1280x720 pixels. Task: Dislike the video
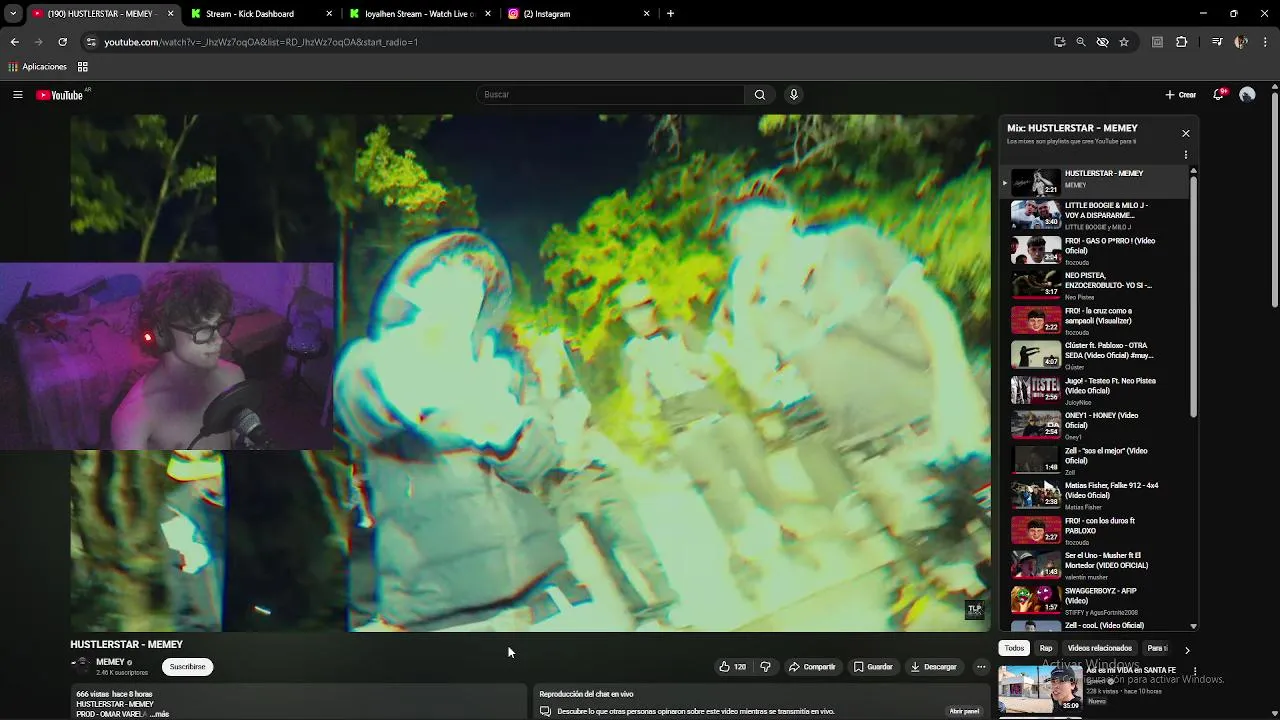pyautogui.click(x=766, y=667)
